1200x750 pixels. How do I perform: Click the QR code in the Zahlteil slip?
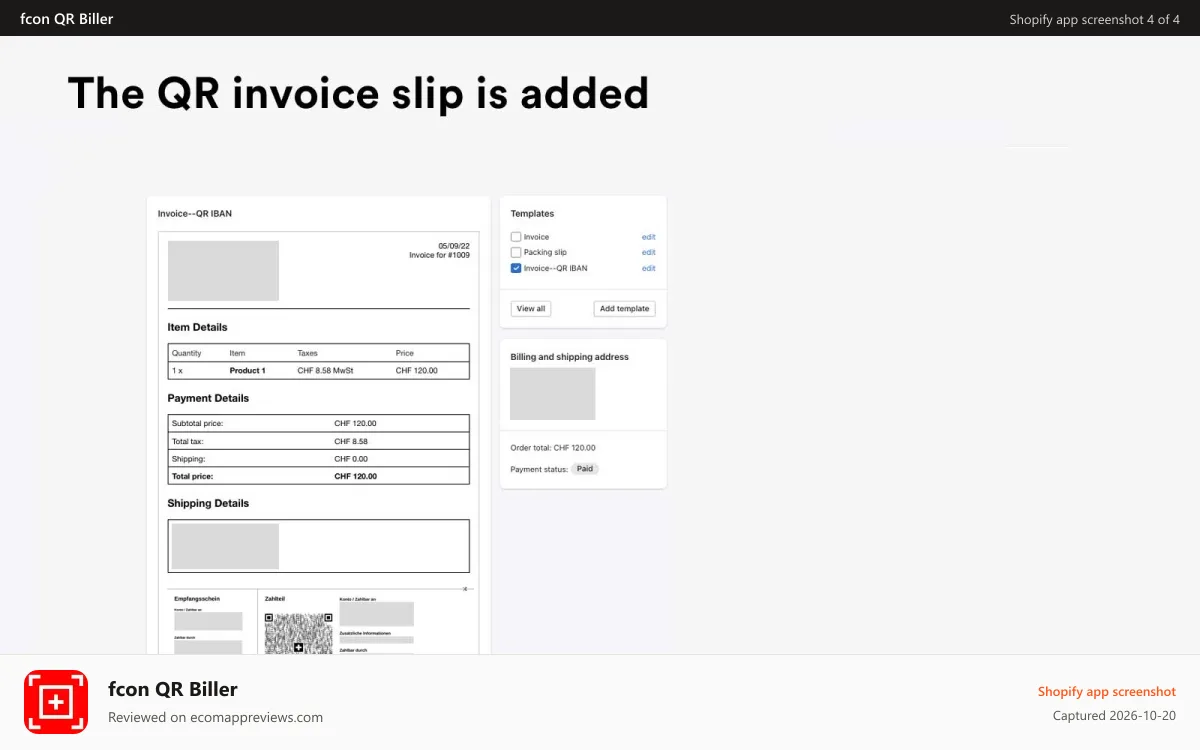[298, 634]
